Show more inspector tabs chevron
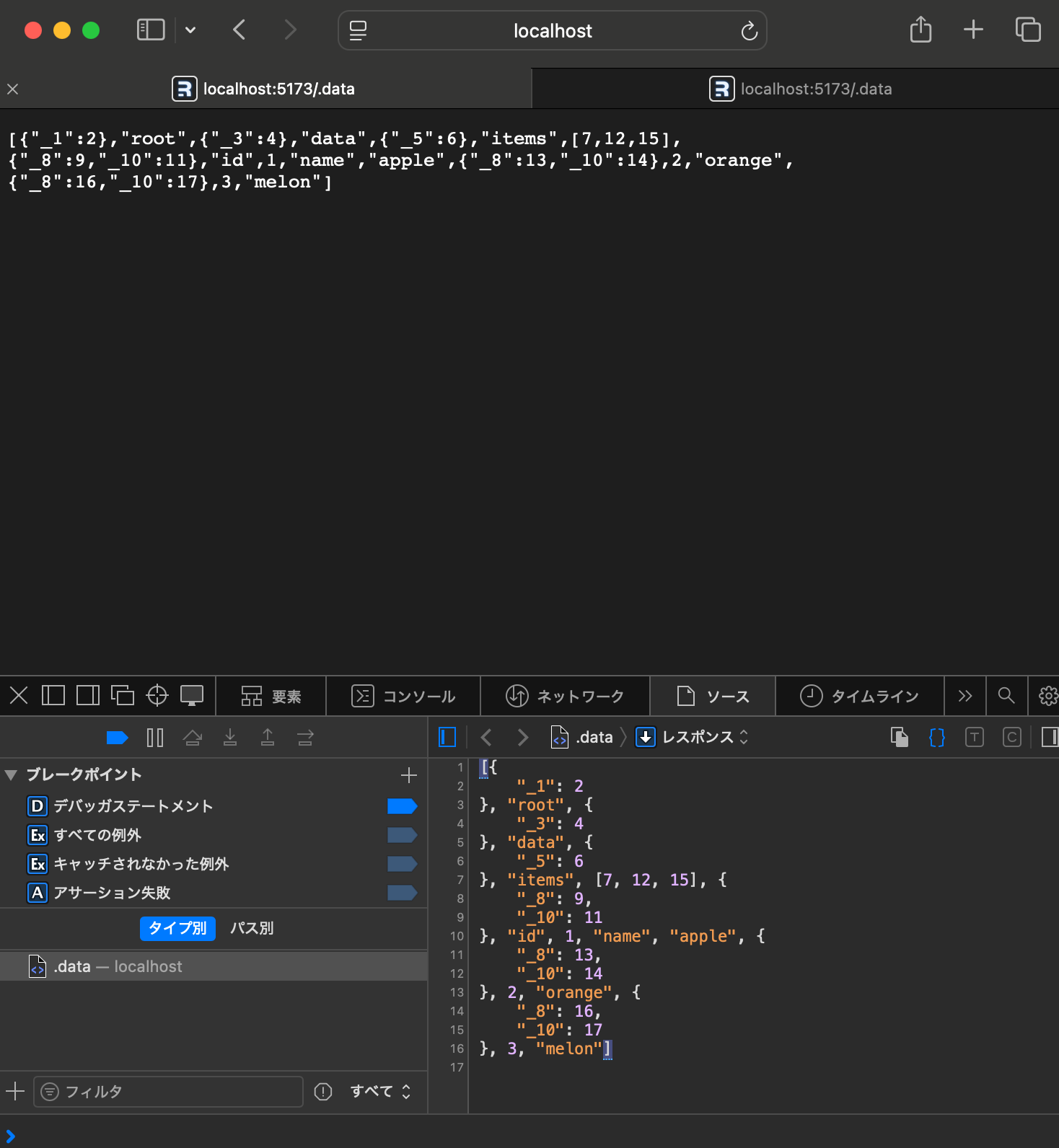The height and width of the screenshot is (1148, 1059). click(x=965, y=696)
